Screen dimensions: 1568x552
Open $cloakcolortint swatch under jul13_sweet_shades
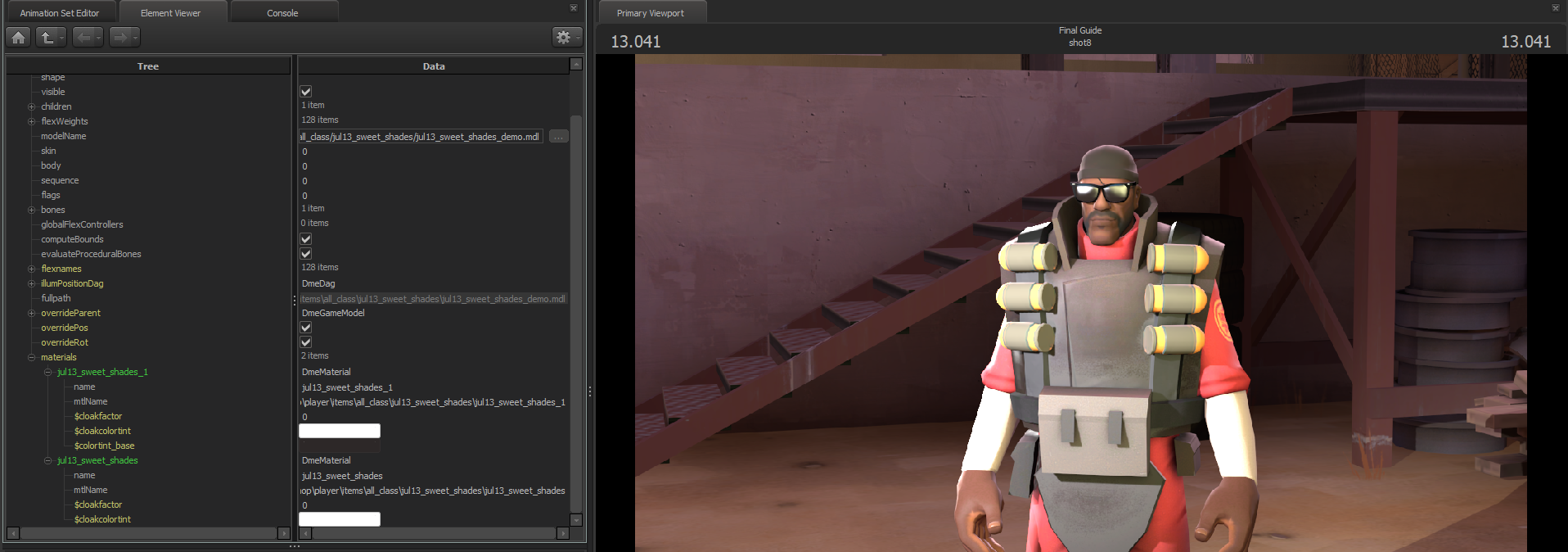(x=340, y=519)
